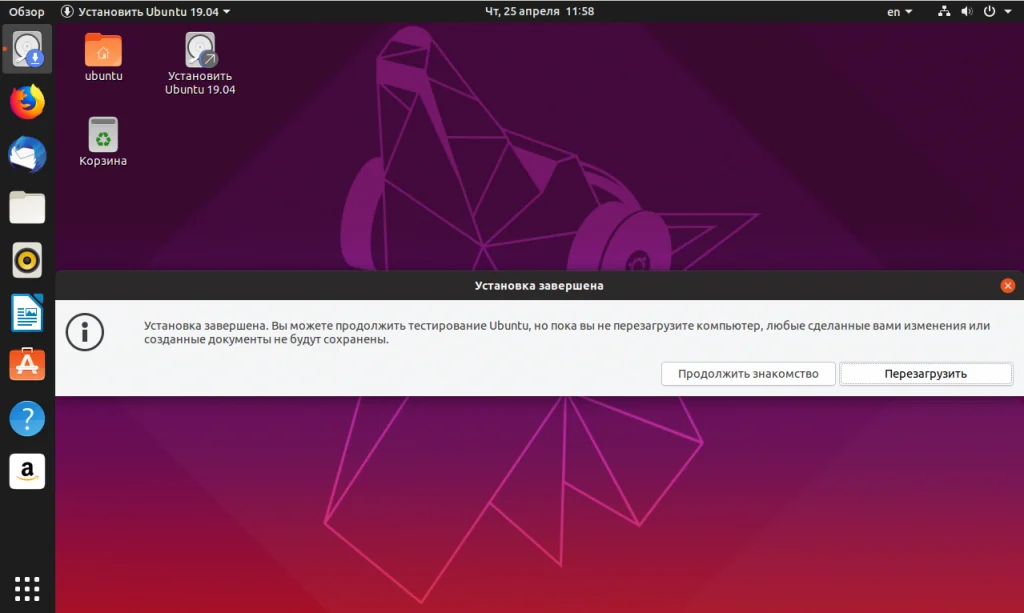Open the clock calendar Чт, 25 апреля 11:58

(x=539, y=11)
